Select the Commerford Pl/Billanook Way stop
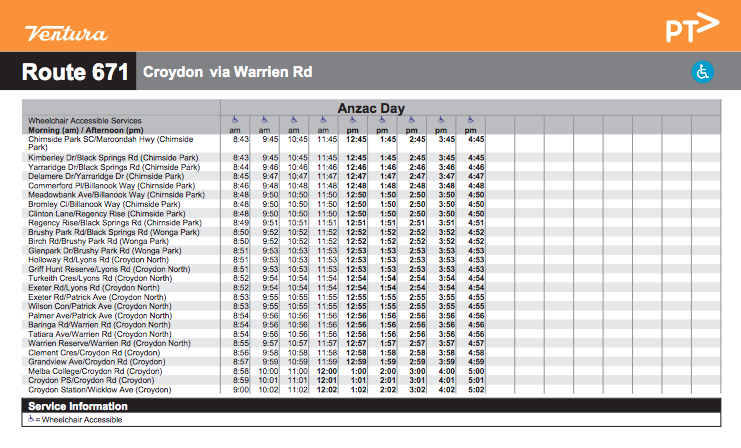The image size is (741, 448). coord(112,186)
